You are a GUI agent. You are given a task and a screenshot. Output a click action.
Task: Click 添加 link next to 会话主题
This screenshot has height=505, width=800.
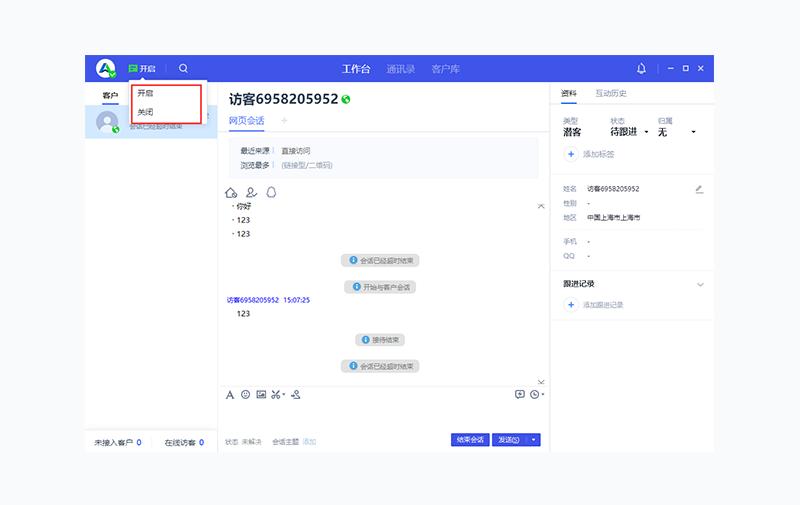[309, 442]
